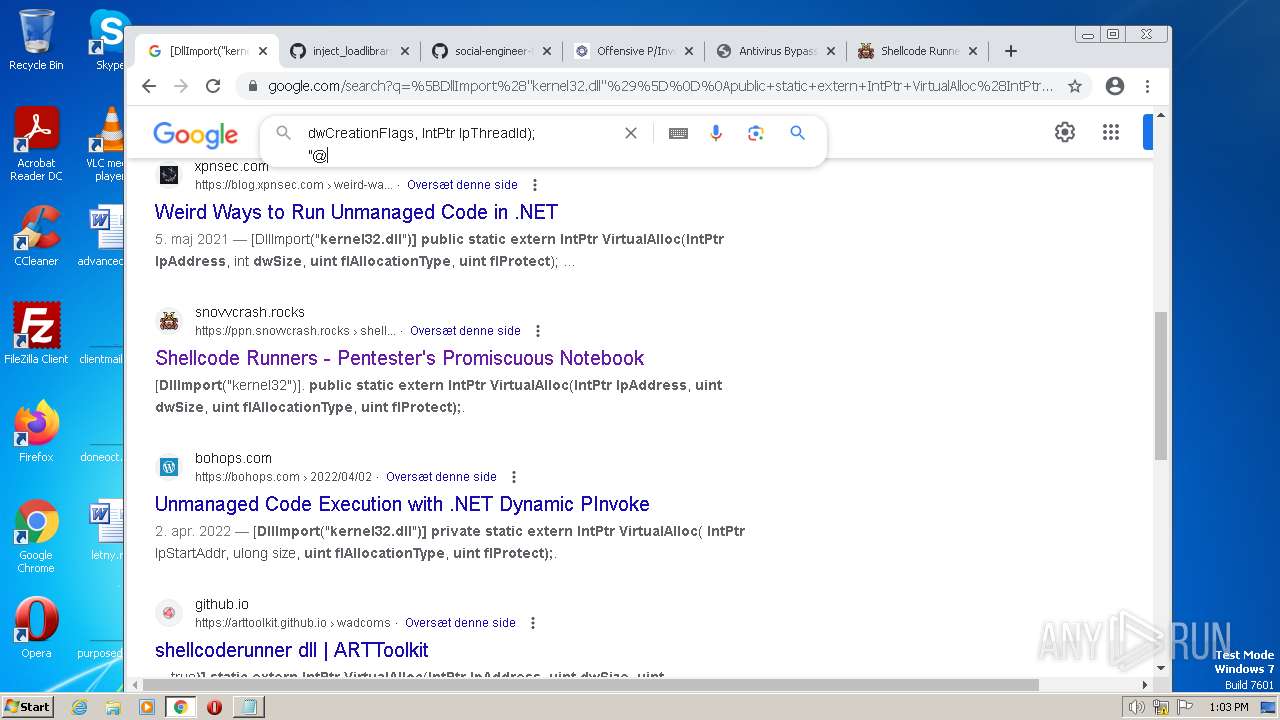Expand more options for snowcrash.rocks result

pyautogui.click(x=538, y=331)
